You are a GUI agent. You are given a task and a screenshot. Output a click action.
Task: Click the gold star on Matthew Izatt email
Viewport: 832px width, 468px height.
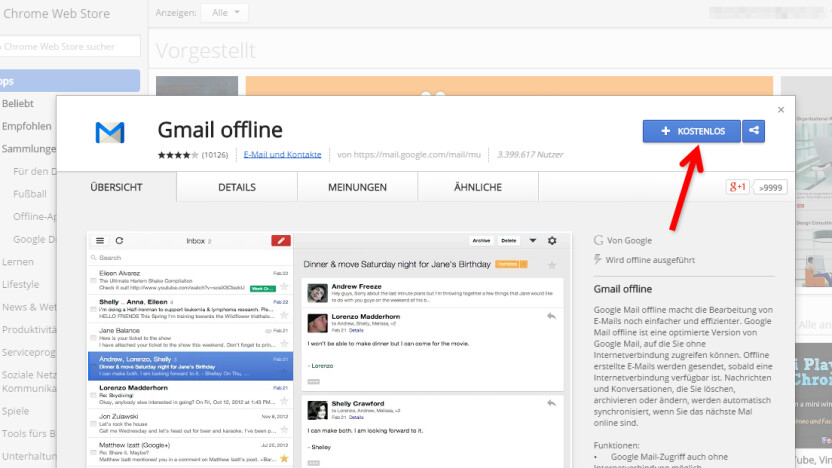tap(284, 458)
